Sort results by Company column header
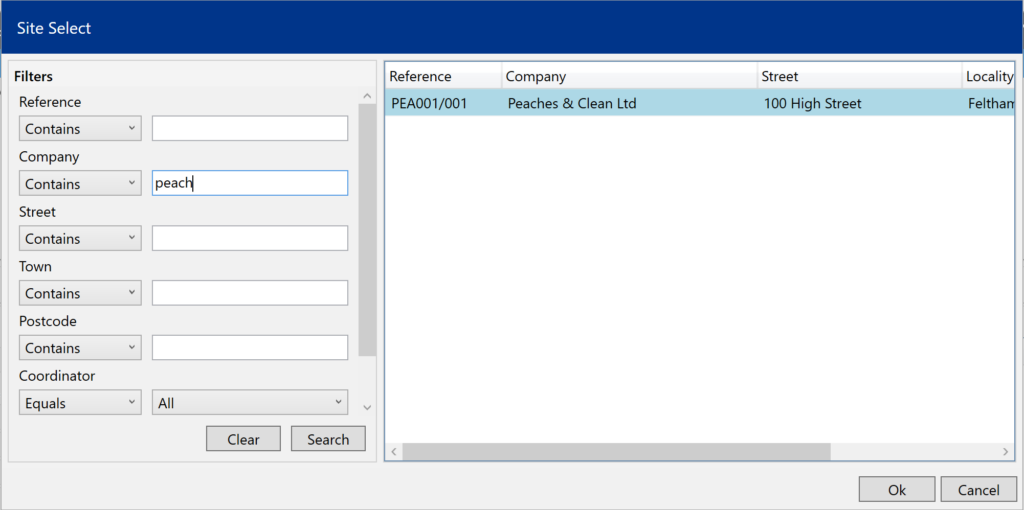Image resolution: width=1024 pixels, height=510 pixels. pos(628,77)
